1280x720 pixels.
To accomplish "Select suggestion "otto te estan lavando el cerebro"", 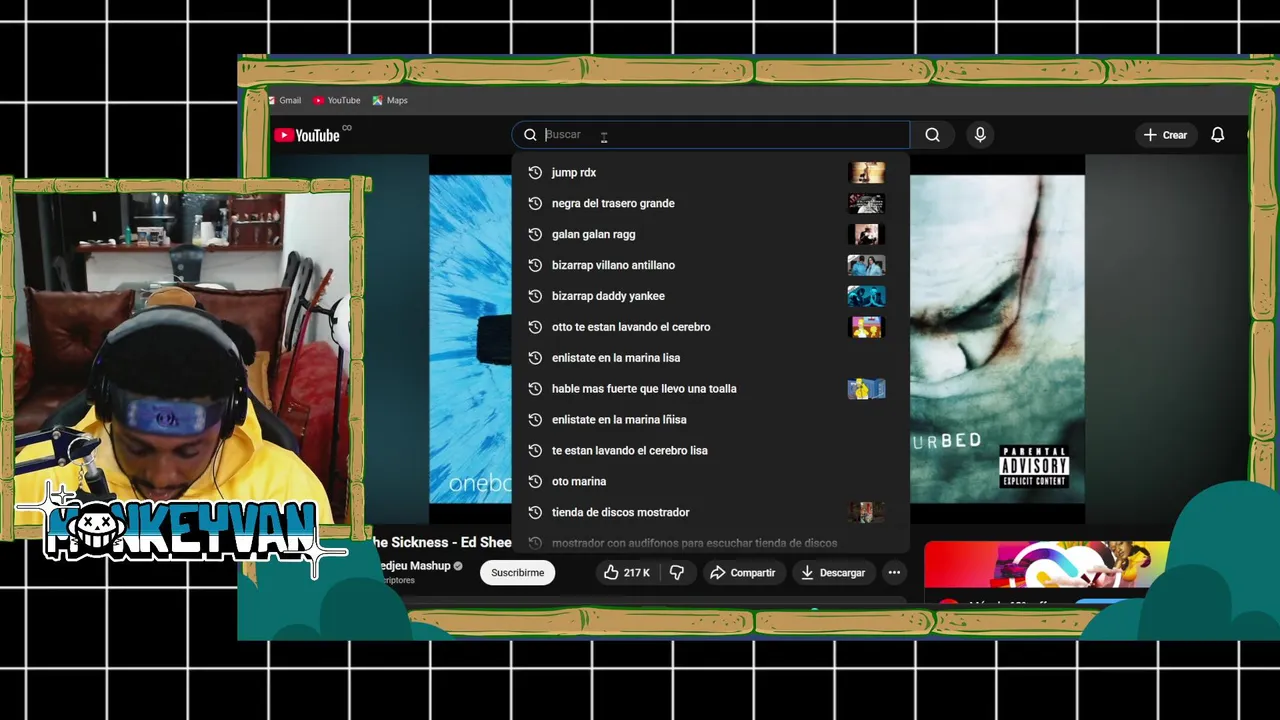I will [x=710, y=327].
